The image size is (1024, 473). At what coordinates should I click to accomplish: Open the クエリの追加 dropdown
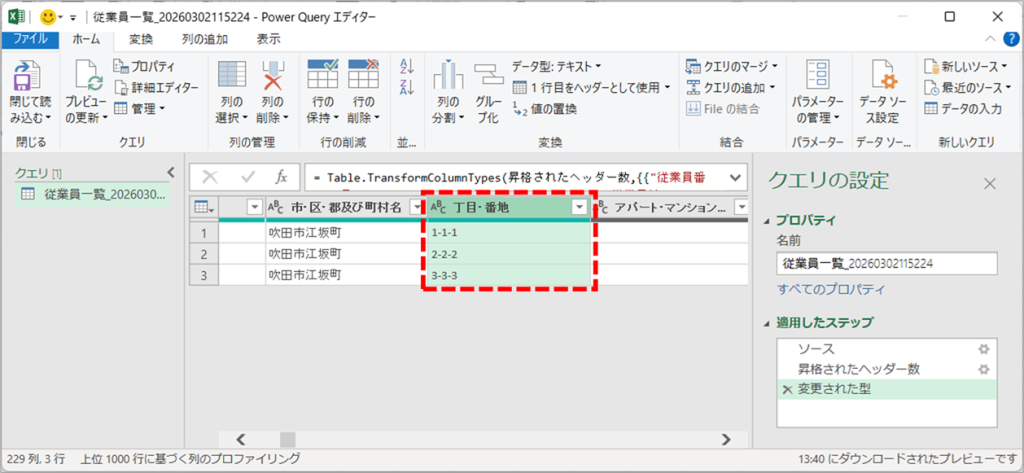(x=730, y=87)
